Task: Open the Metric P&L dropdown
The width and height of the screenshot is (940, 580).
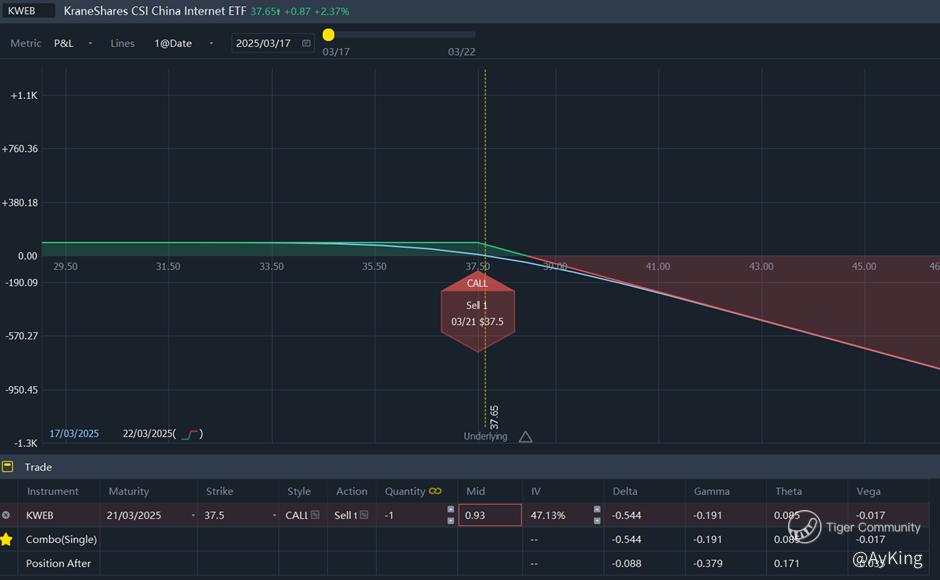Action: [73, 43]
